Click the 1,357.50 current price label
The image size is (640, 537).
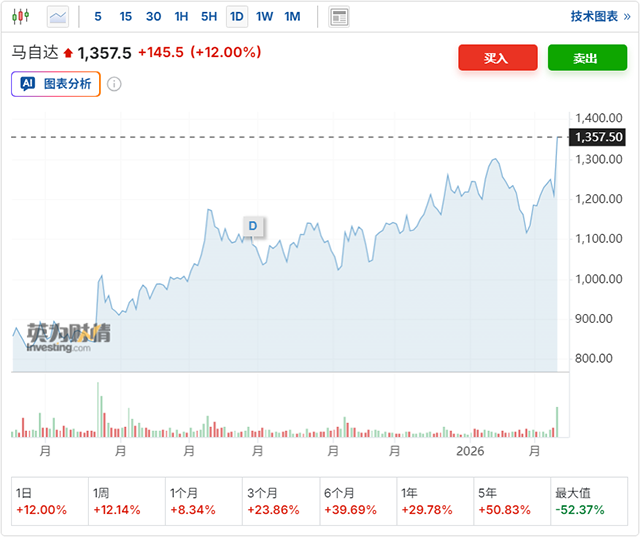coord(597,137)
